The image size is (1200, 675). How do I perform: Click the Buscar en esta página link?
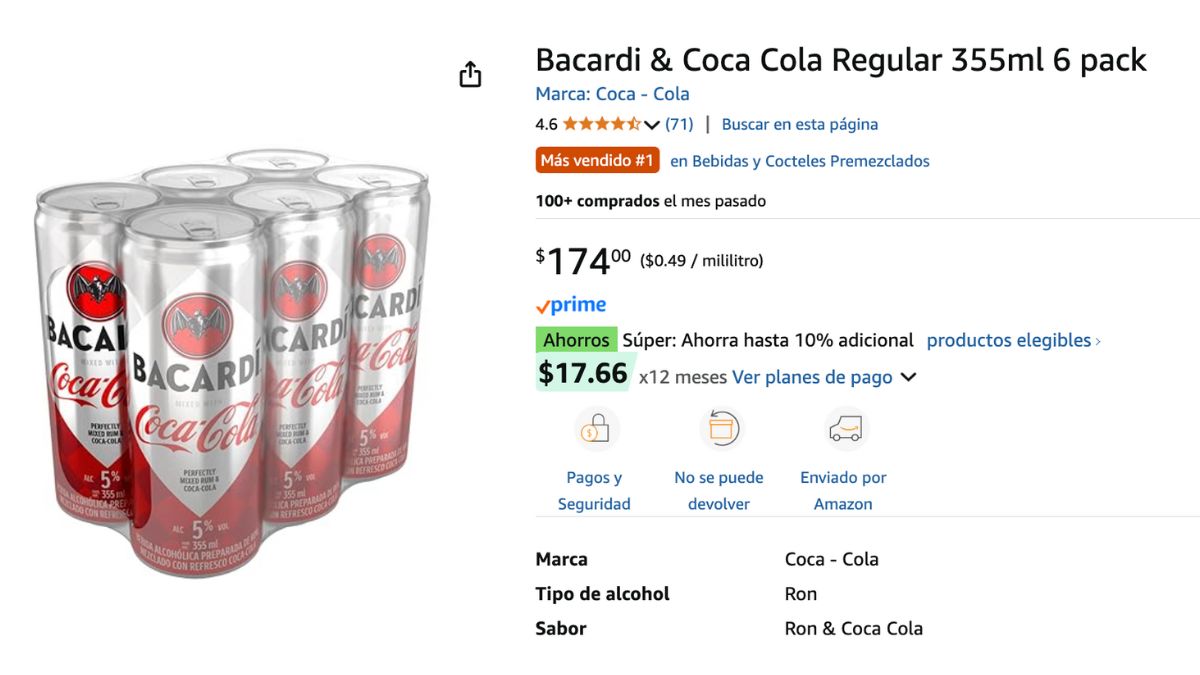(x=800, y=124)
